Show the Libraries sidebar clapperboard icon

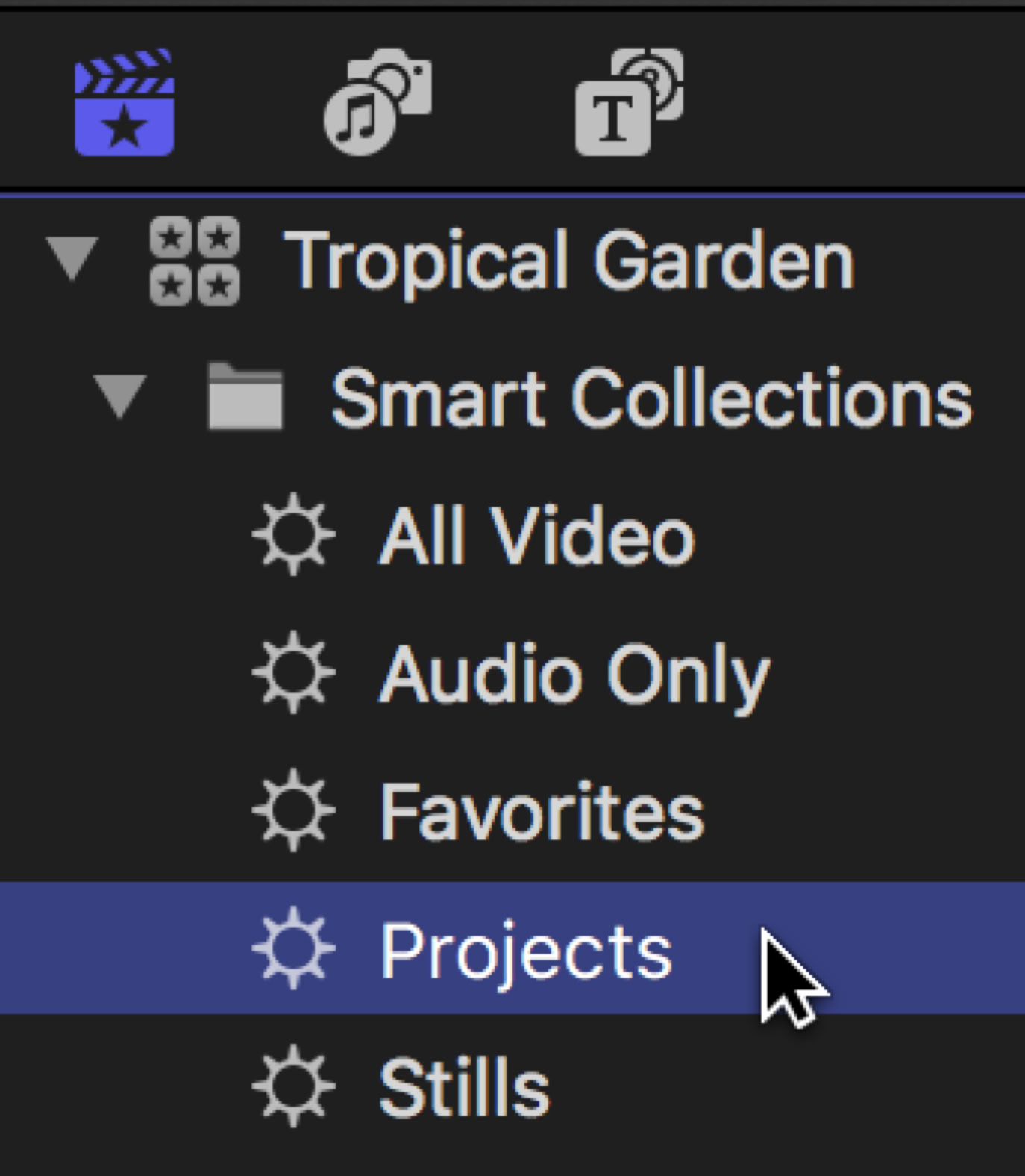click(124, 102)
